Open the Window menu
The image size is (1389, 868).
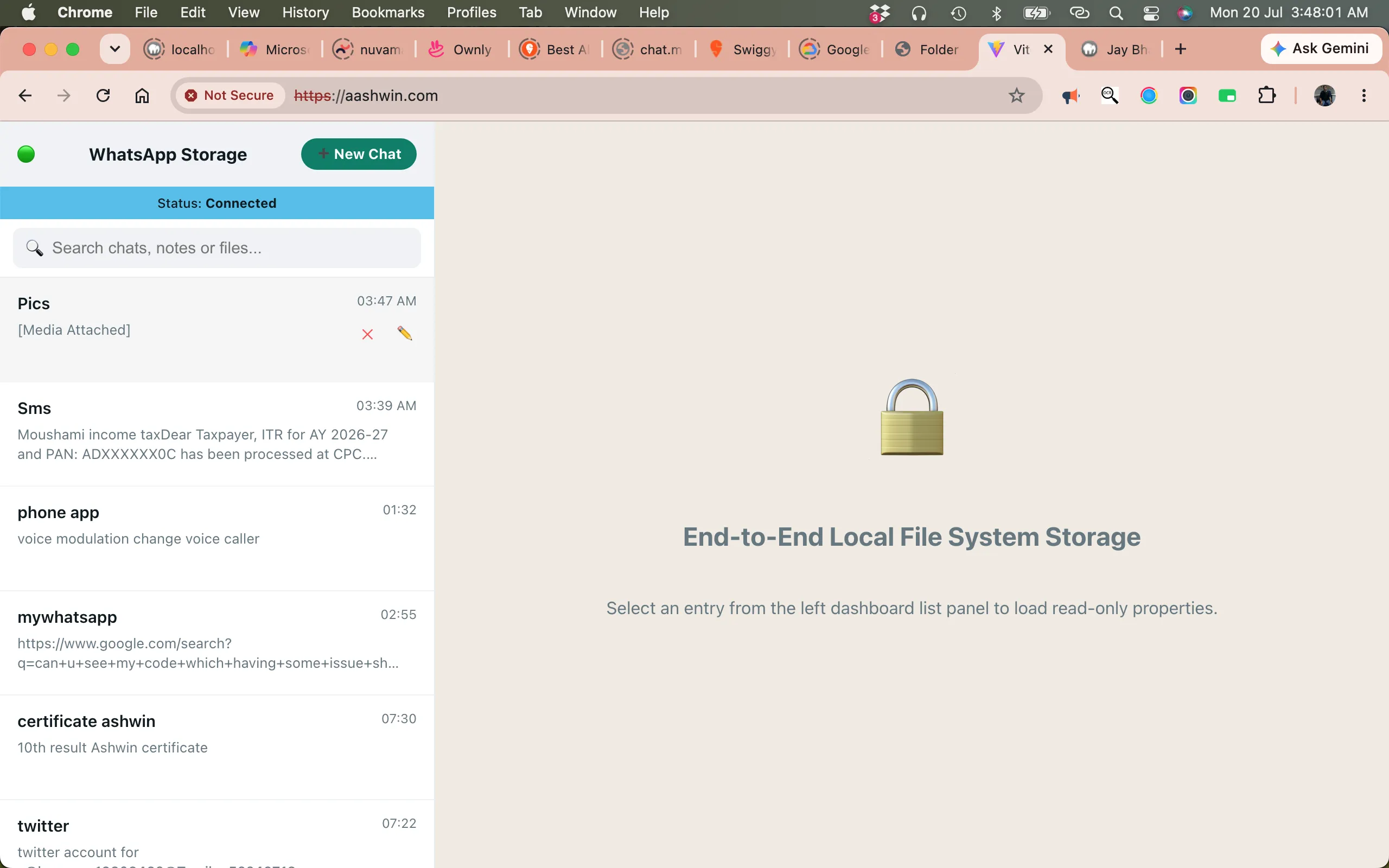[x=590, y=12]
